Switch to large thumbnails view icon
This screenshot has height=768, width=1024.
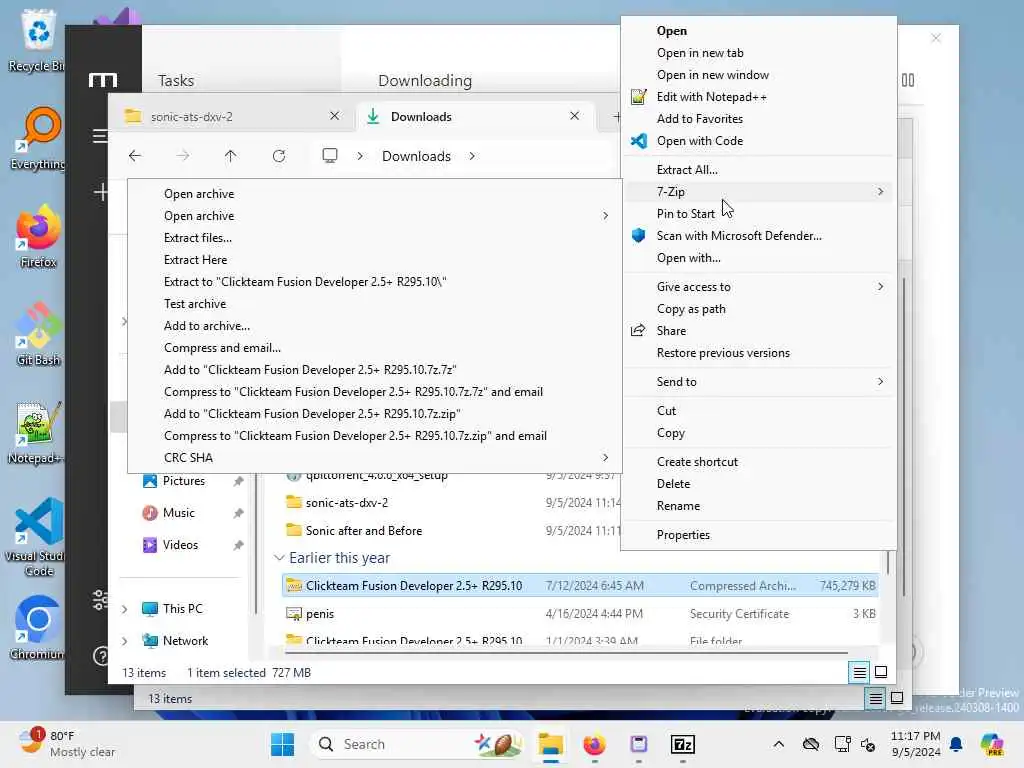pos(880,672)
